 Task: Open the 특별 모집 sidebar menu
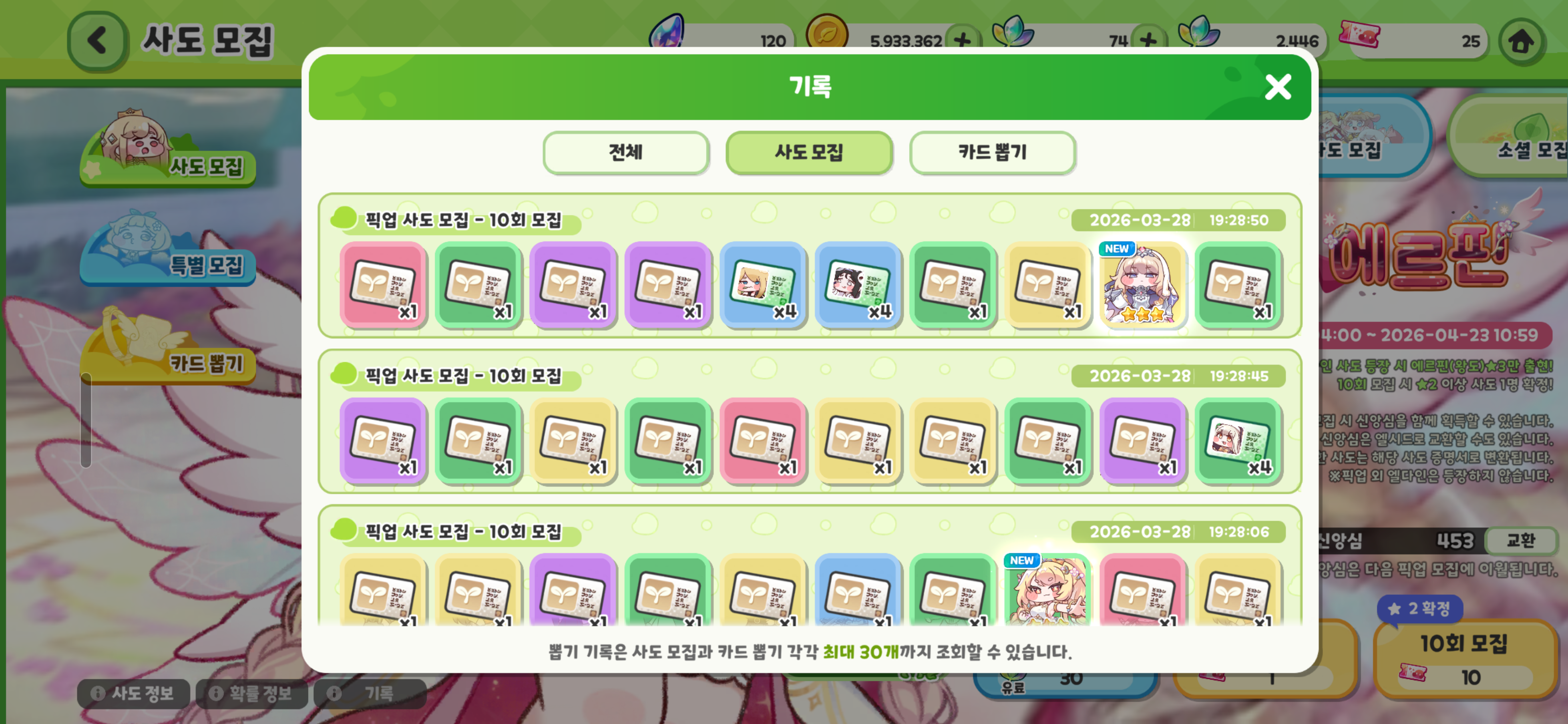pyautogui.click(x=167, y=250)
